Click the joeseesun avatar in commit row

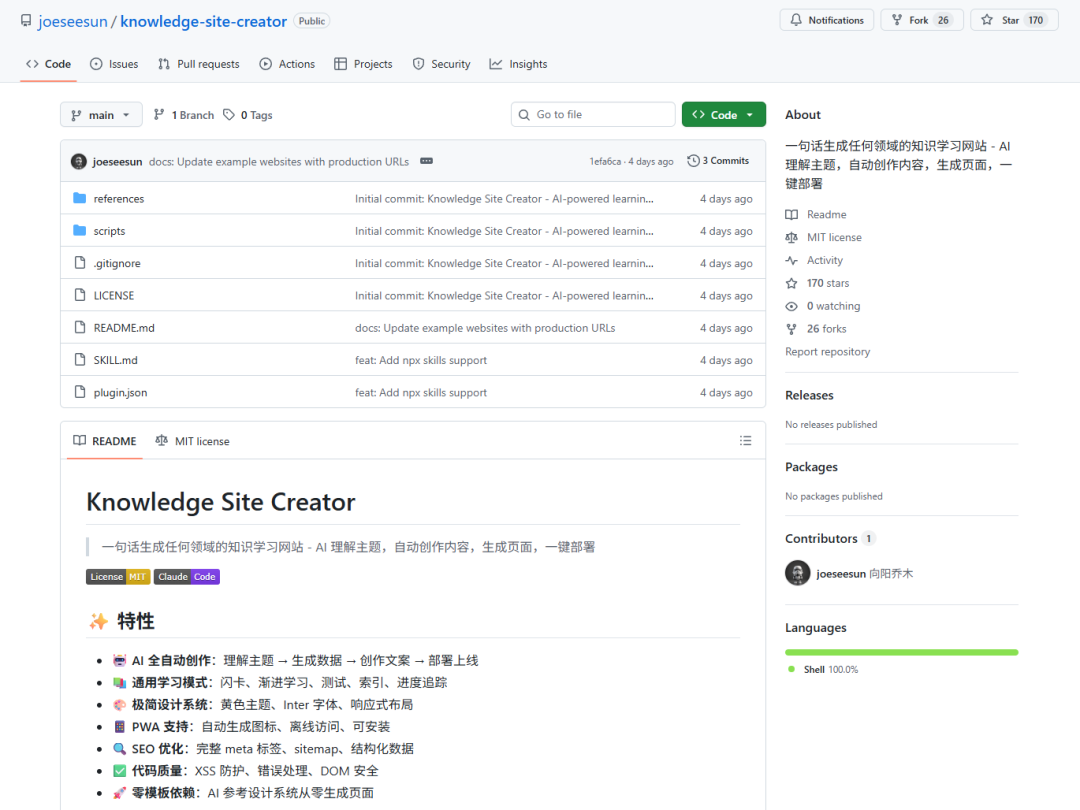(x=79, y=162)
